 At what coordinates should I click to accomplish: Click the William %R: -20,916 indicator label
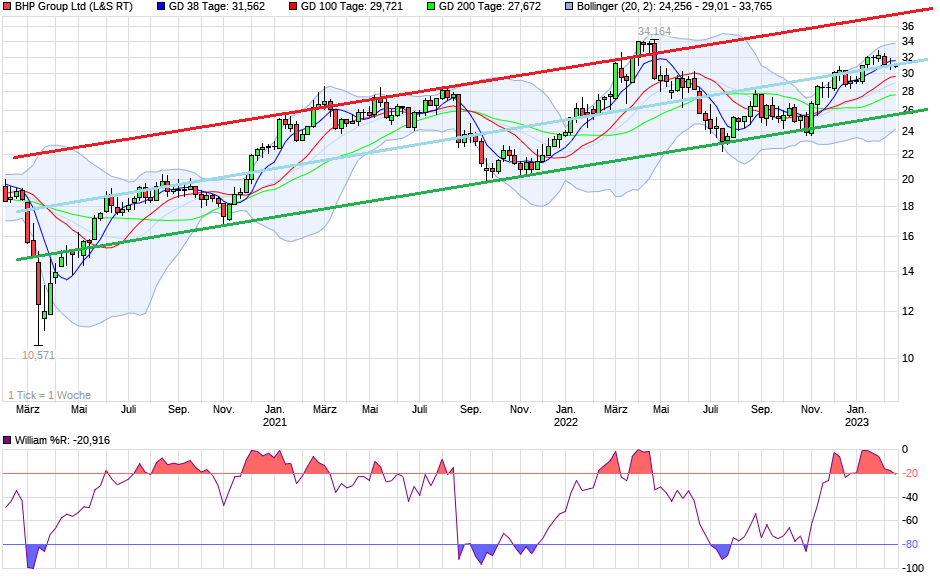62,438
